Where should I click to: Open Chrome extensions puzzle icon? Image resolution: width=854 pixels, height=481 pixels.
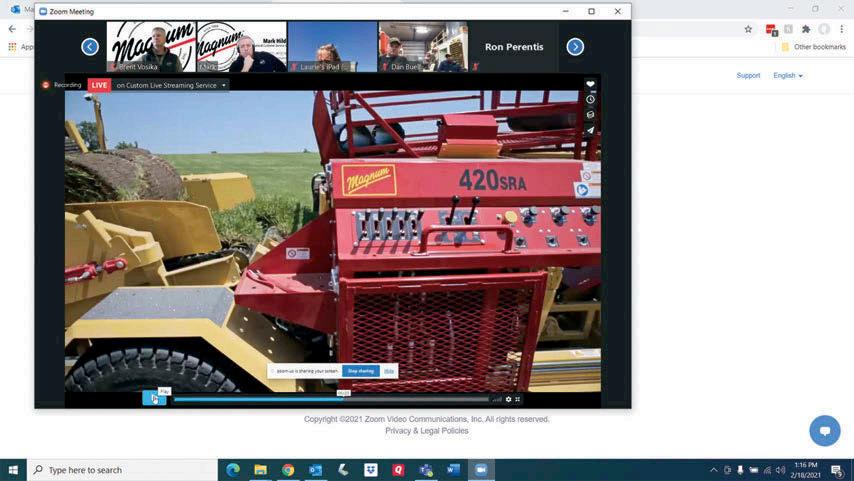point(806,29)
